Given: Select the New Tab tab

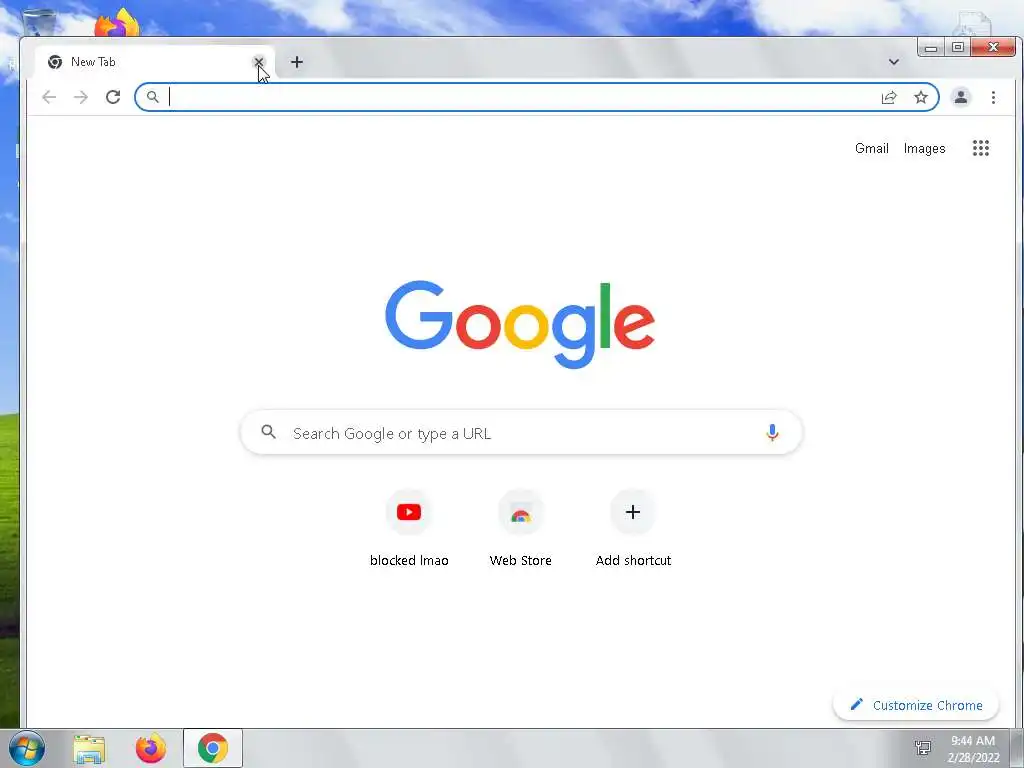Looking at the screenshot, I should (154, 62).
